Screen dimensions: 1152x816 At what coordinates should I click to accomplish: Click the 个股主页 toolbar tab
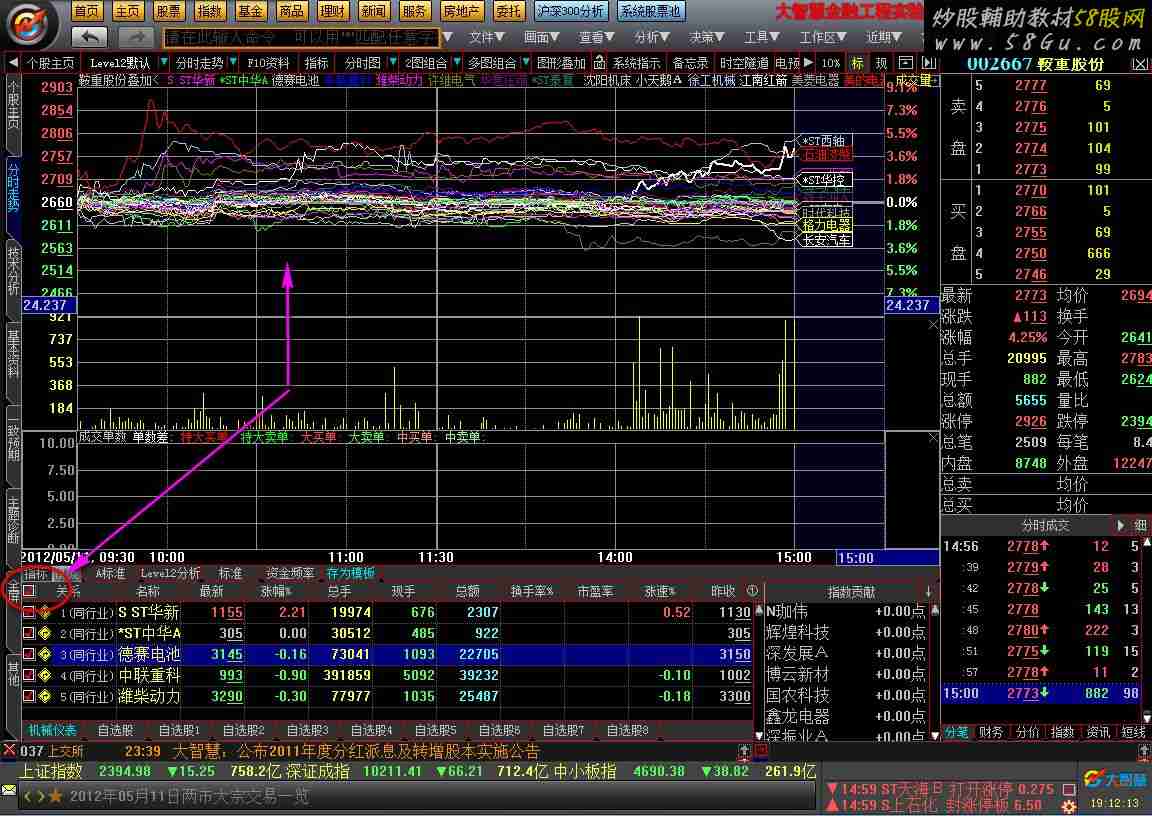tap(50, 63)
